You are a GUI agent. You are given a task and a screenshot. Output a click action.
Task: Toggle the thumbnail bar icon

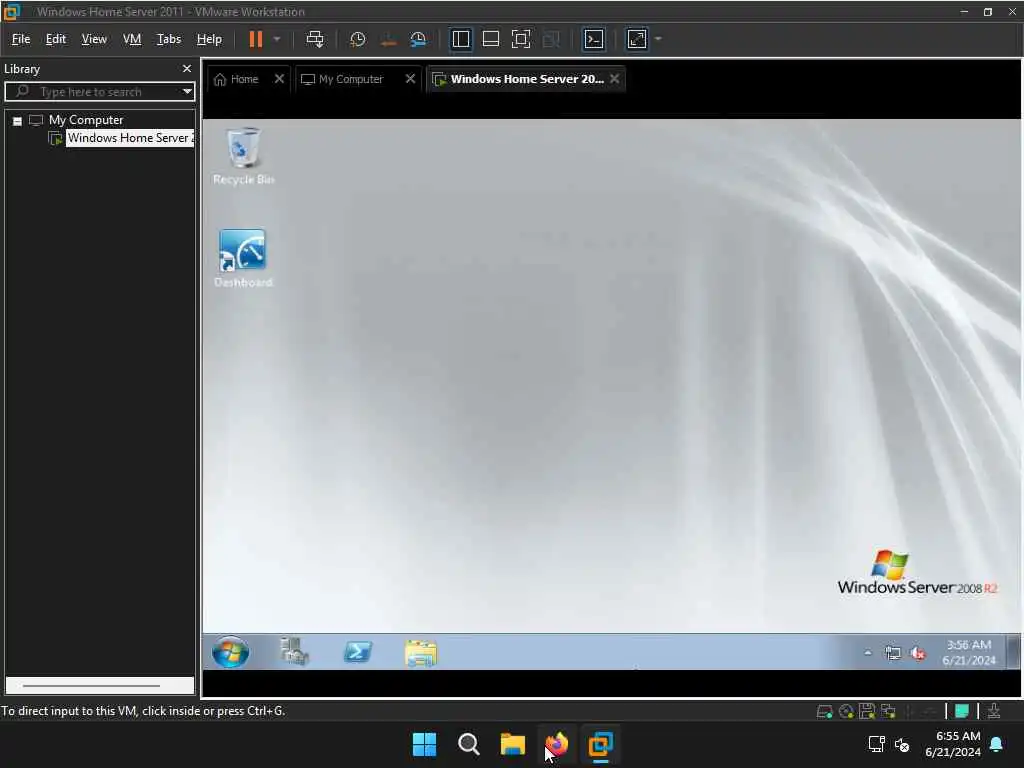490,39
